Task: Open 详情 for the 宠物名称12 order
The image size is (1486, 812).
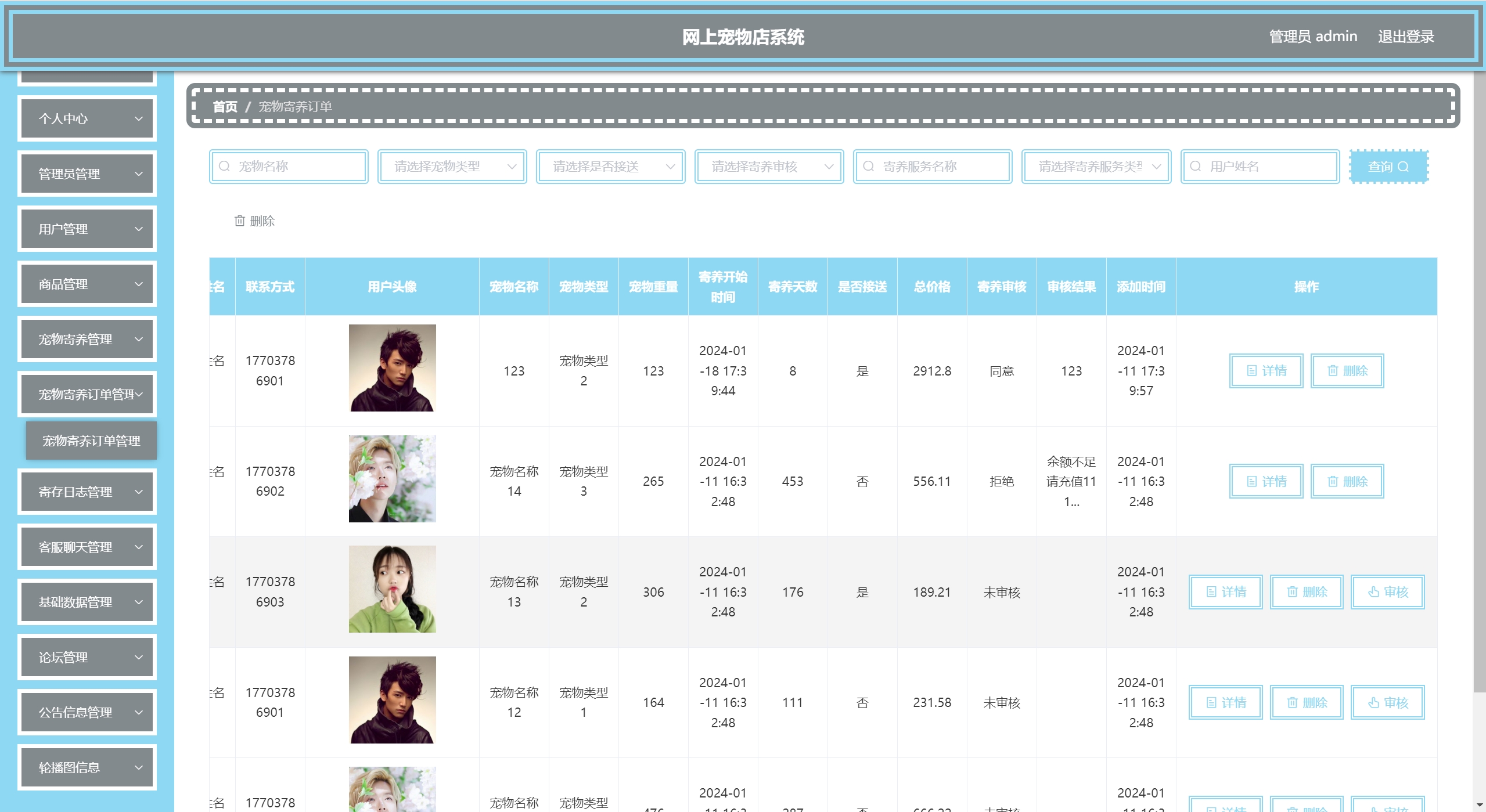Action: pyautogui.click(x=1225, y=703)
